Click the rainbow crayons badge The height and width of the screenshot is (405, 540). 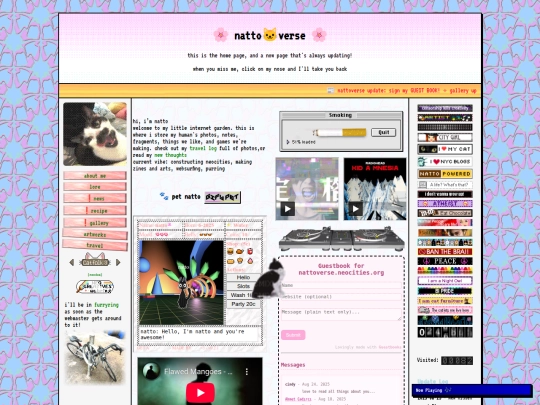tap(445, 271)
